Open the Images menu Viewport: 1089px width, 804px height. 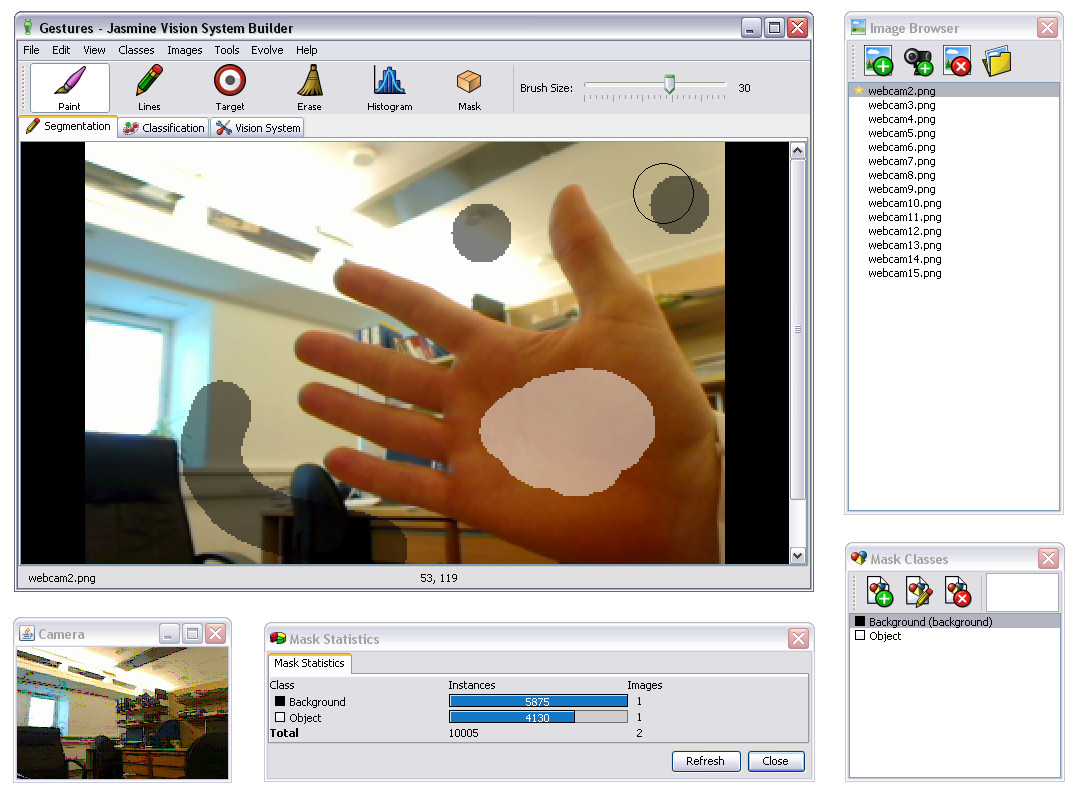185,50
